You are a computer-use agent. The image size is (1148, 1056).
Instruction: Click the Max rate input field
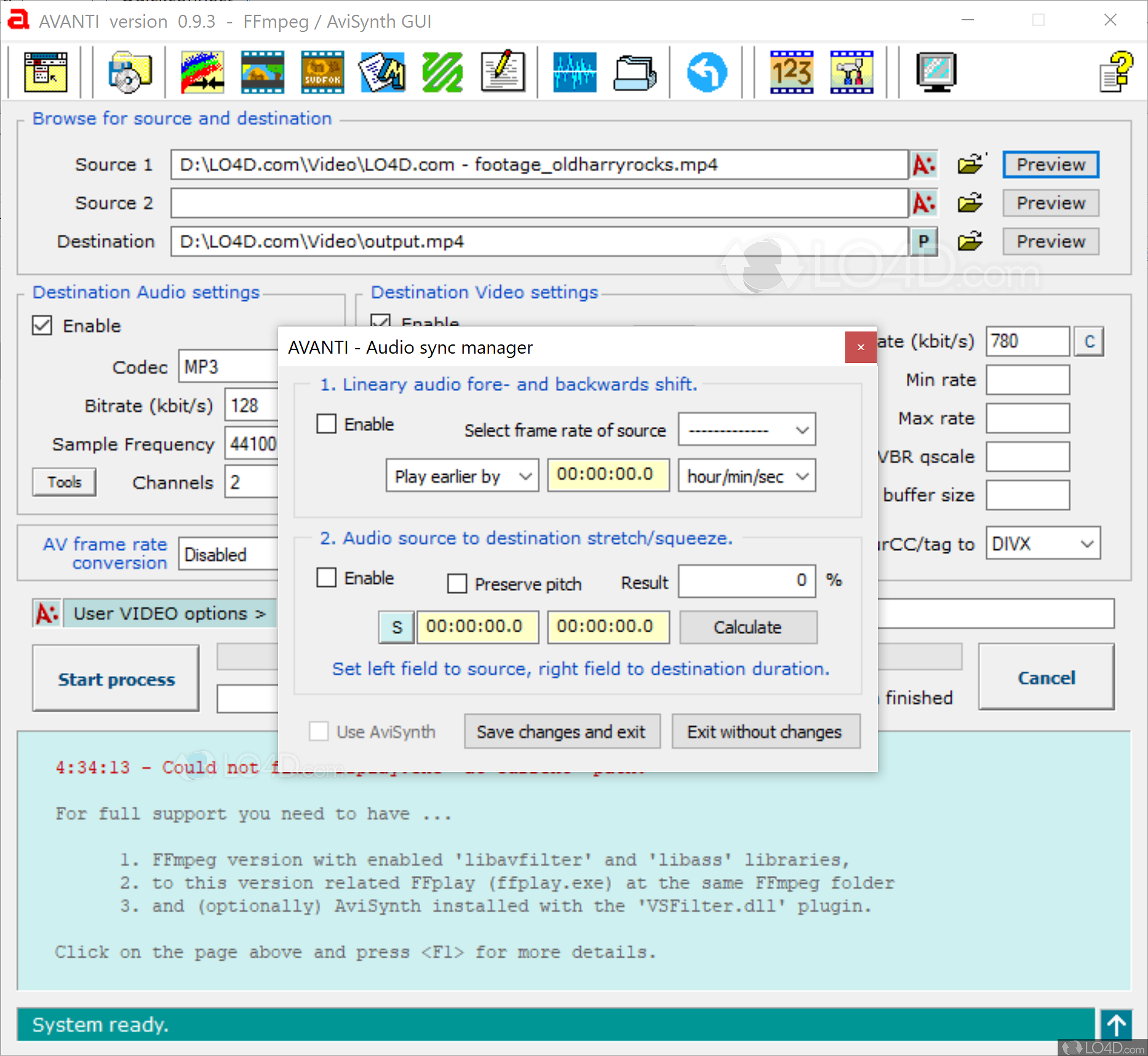click(1027, 418)
